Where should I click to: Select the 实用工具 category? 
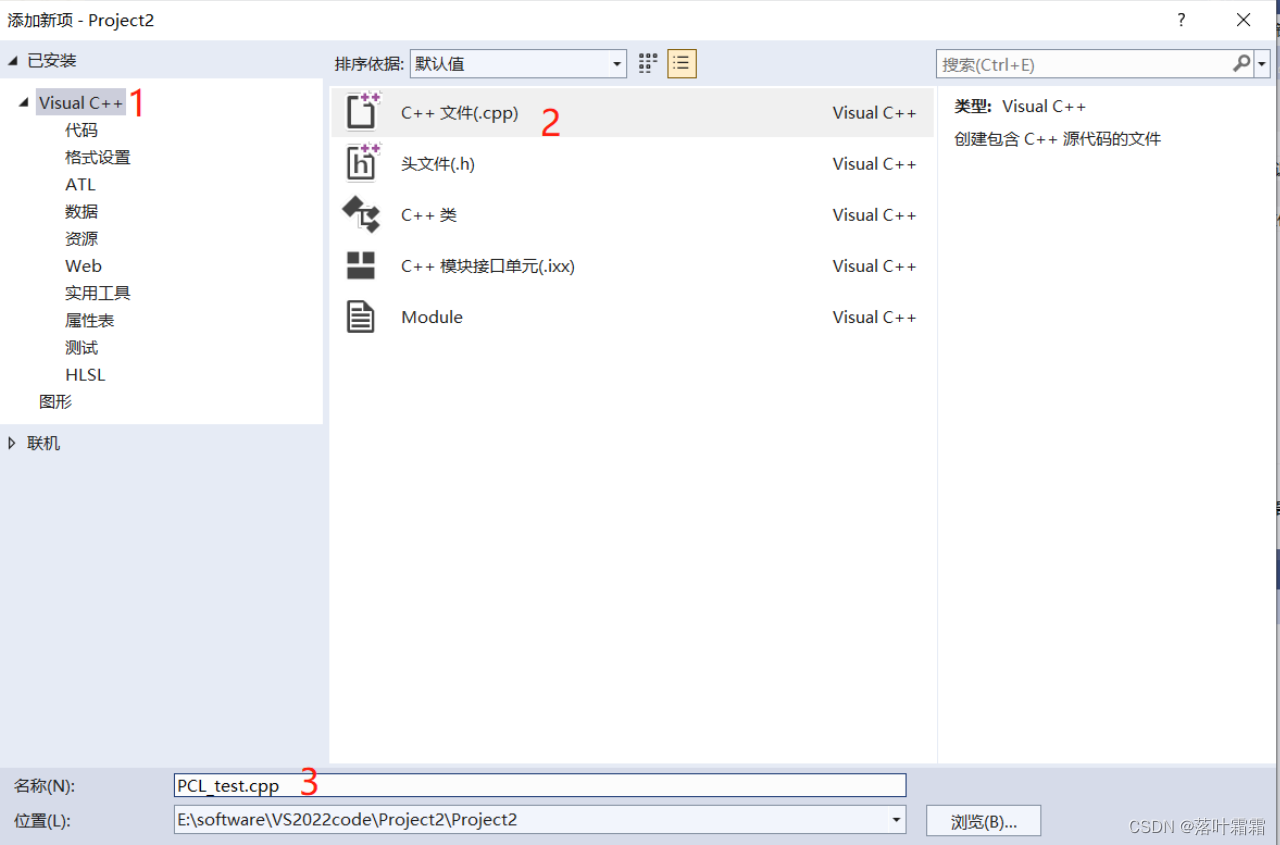pyautogui.click(x=98, y=293)
